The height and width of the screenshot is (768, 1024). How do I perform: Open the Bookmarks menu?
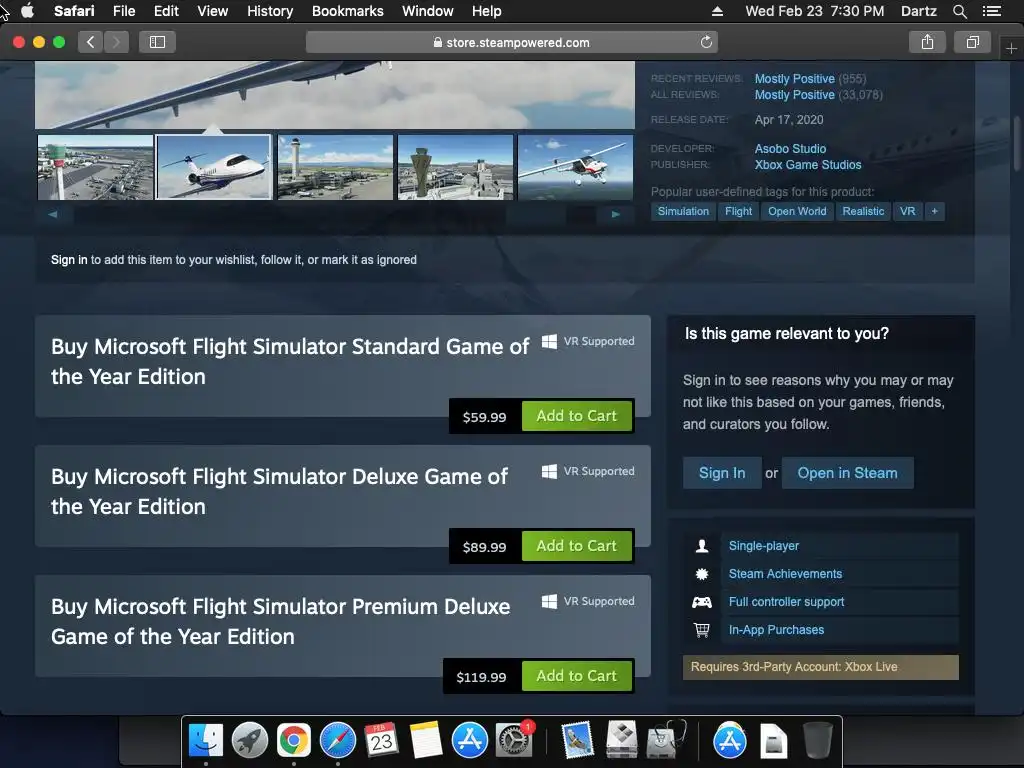pos(347,11)
